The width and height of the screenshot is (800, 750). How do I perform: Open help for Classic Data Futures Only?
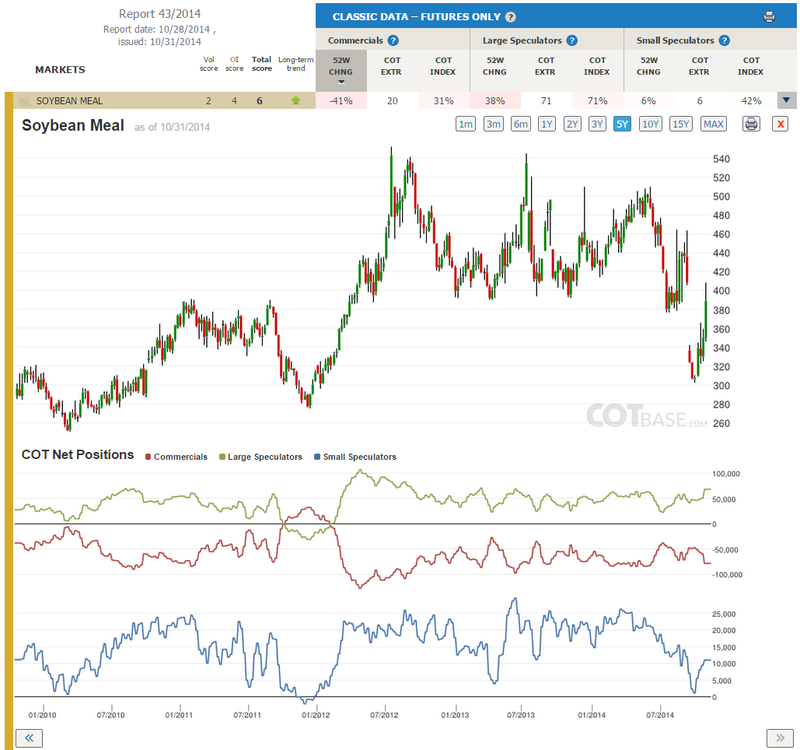(510, 17)
